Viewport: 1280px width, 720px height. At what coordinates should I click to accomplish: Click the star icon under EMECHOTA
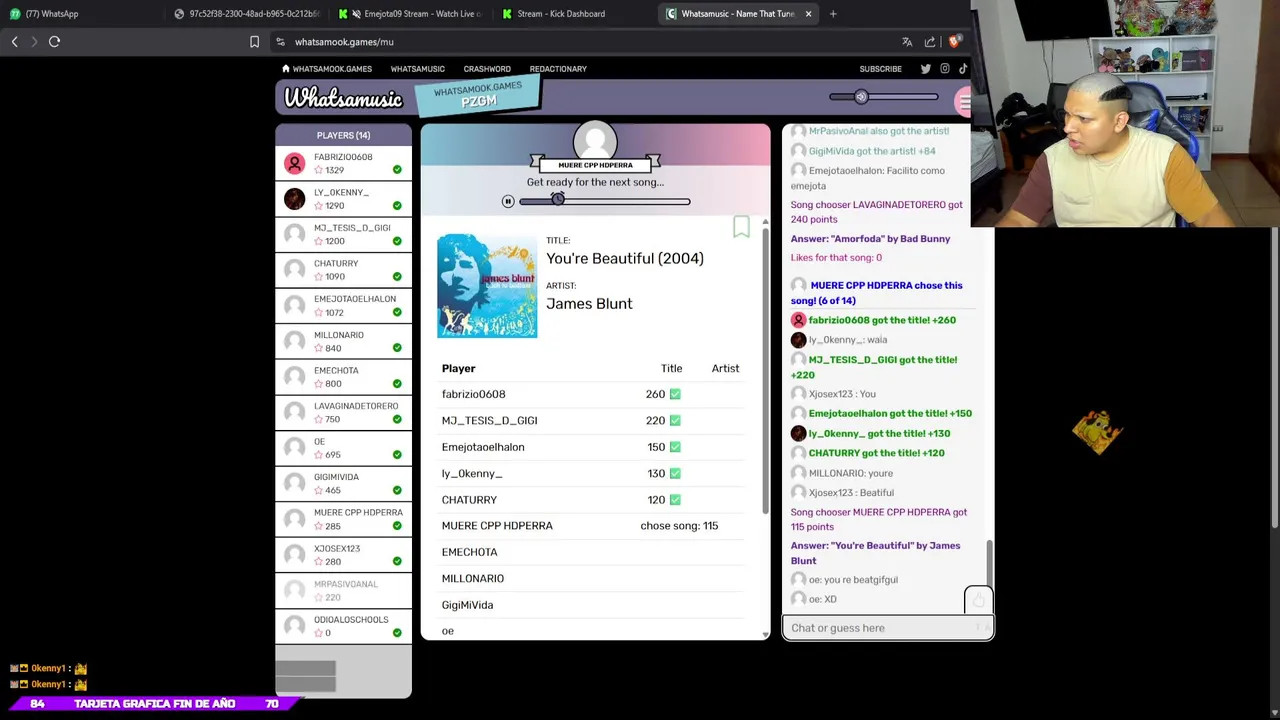click(x=319, y=384)
